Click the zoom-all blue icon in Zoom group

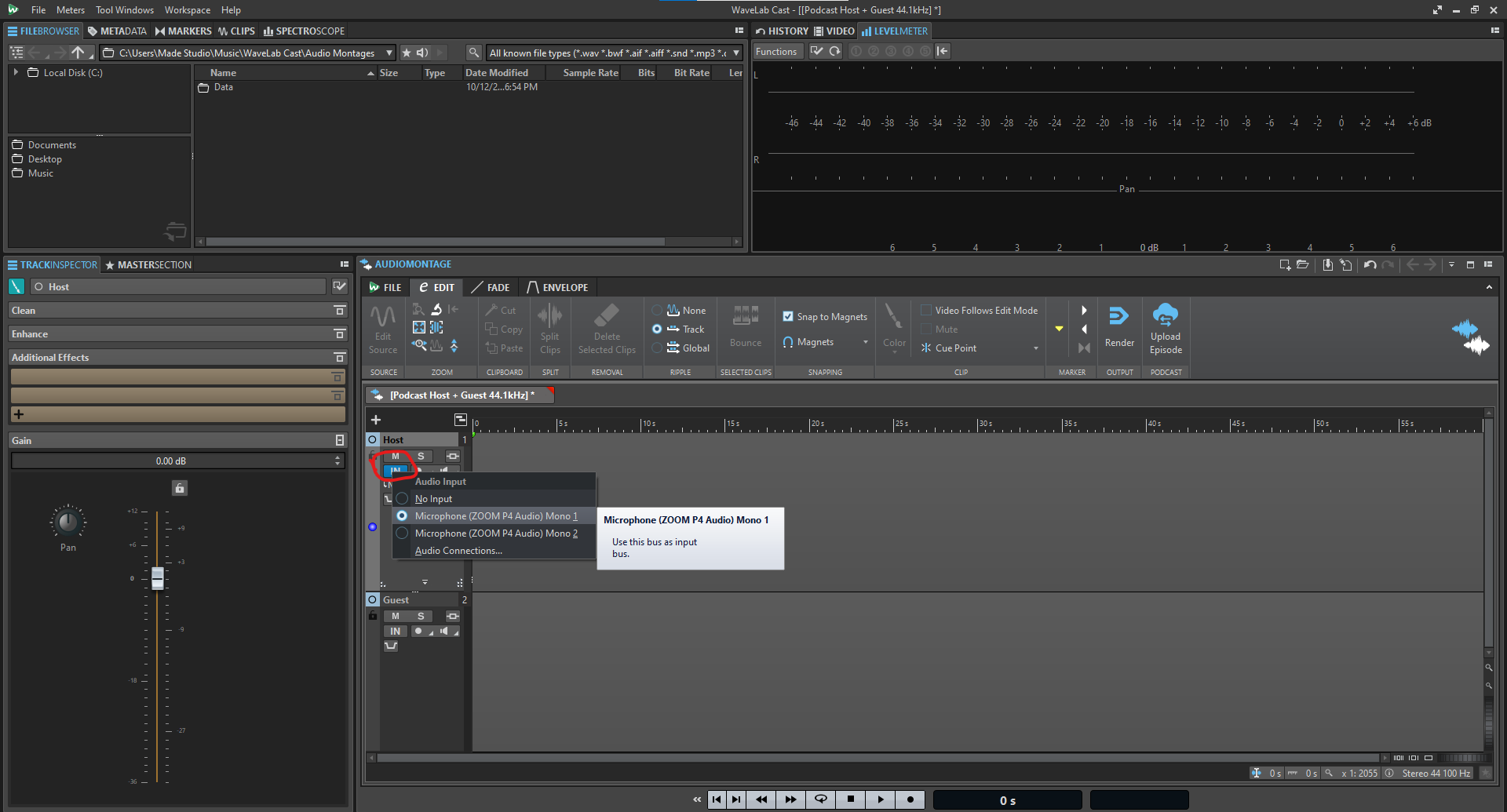pos(419,327)
